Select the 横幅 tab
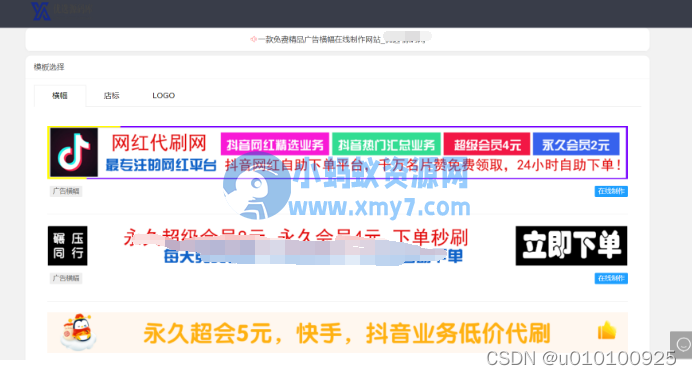This screenshot has width=692, height=375. 60,95
